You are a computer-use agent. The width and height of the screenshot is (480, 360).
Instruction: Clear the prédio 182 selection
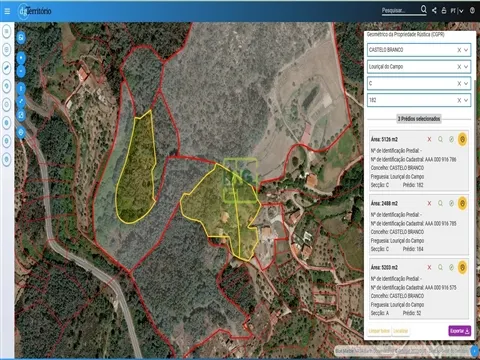459,100
